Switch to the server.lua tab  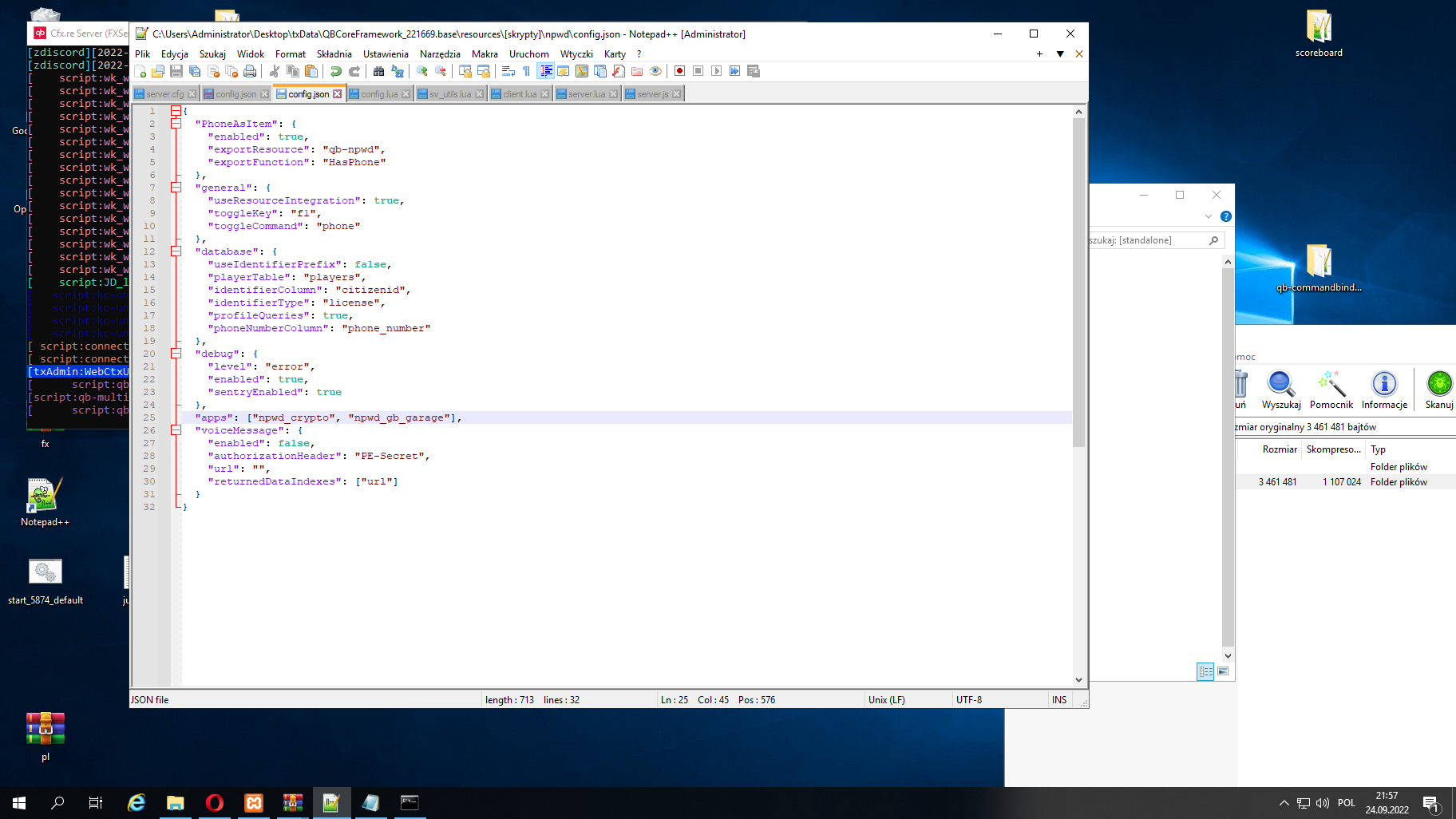coord(585,93)
